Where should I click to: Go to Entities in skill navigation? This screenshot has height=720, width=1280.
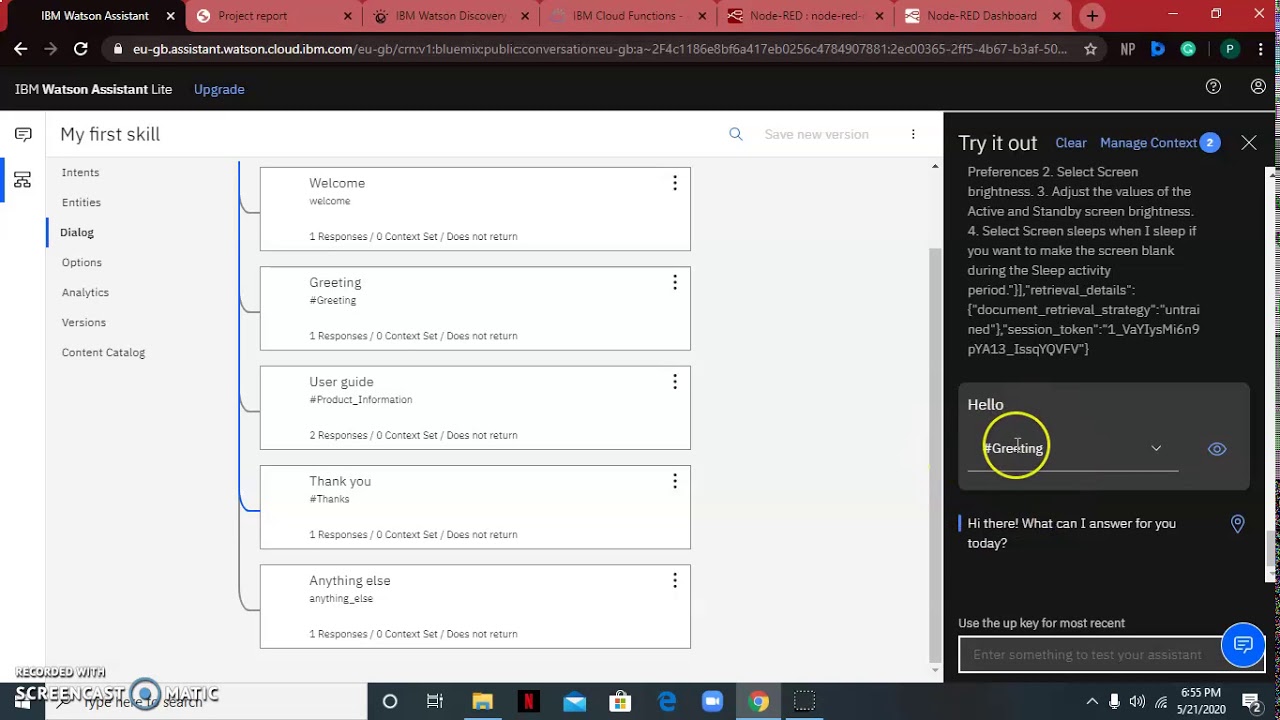[x=81, y=203]
